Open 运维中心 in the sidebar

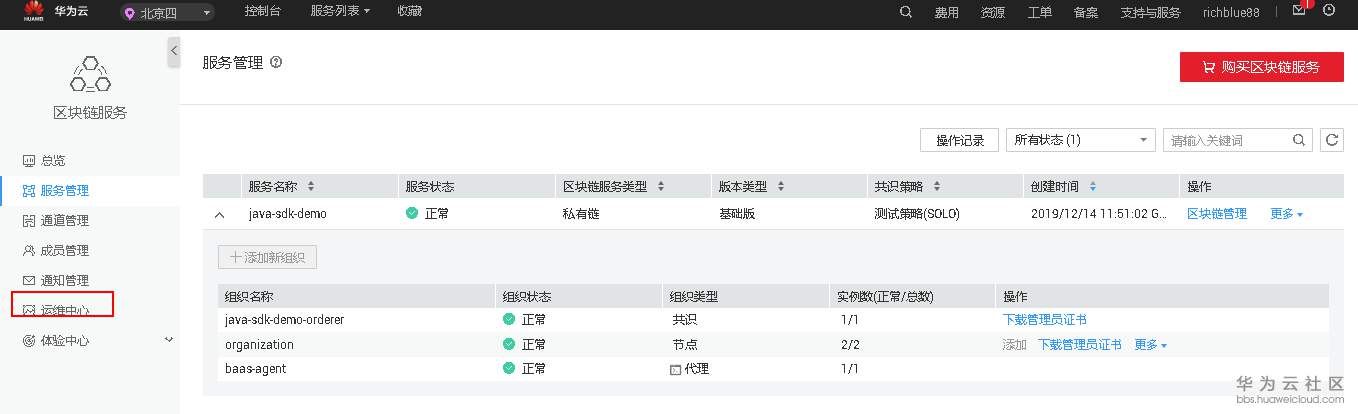[64, 310]
